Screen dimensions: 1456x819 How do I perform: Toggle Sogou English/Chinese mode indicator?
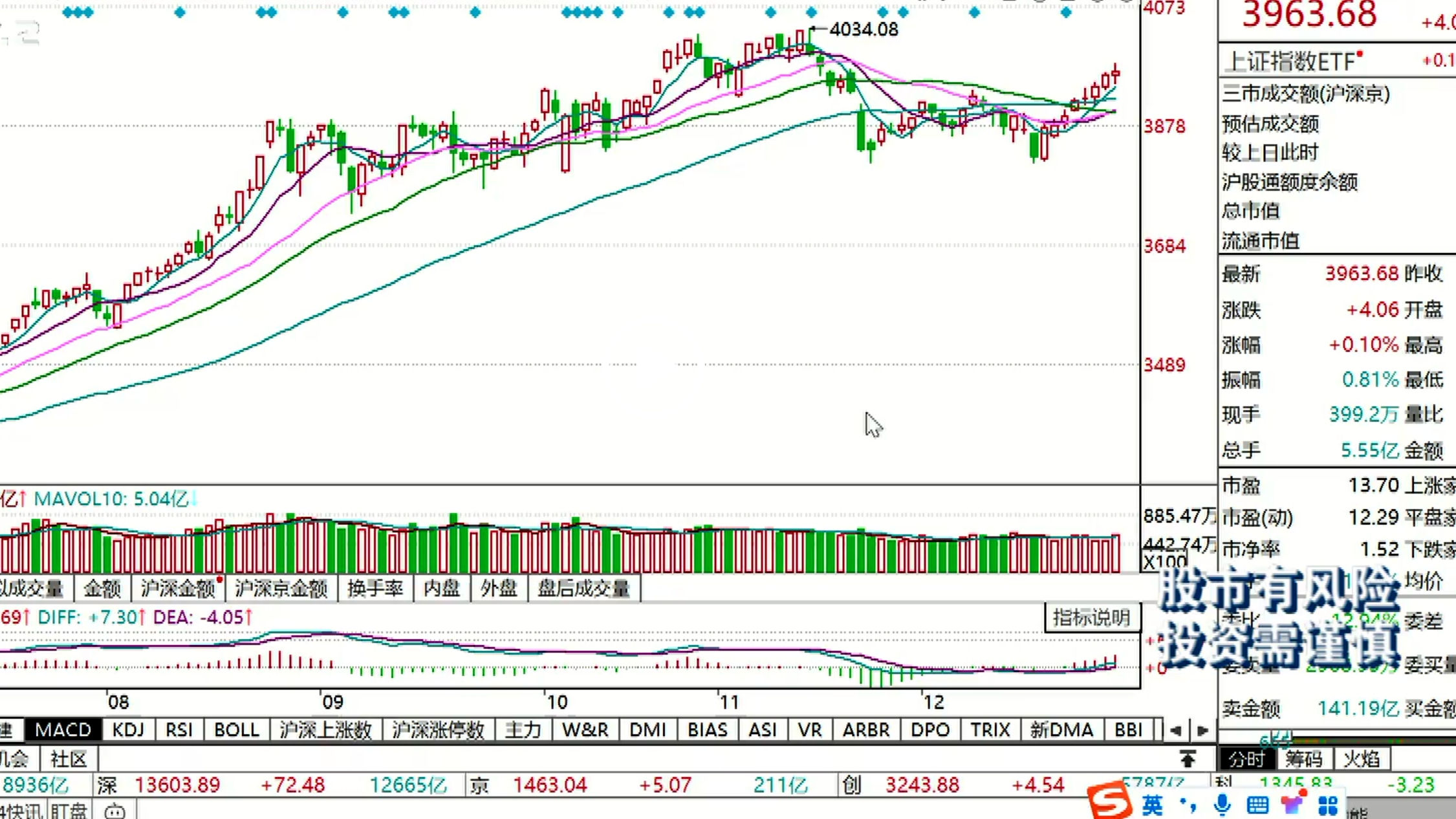(1152, 805)
